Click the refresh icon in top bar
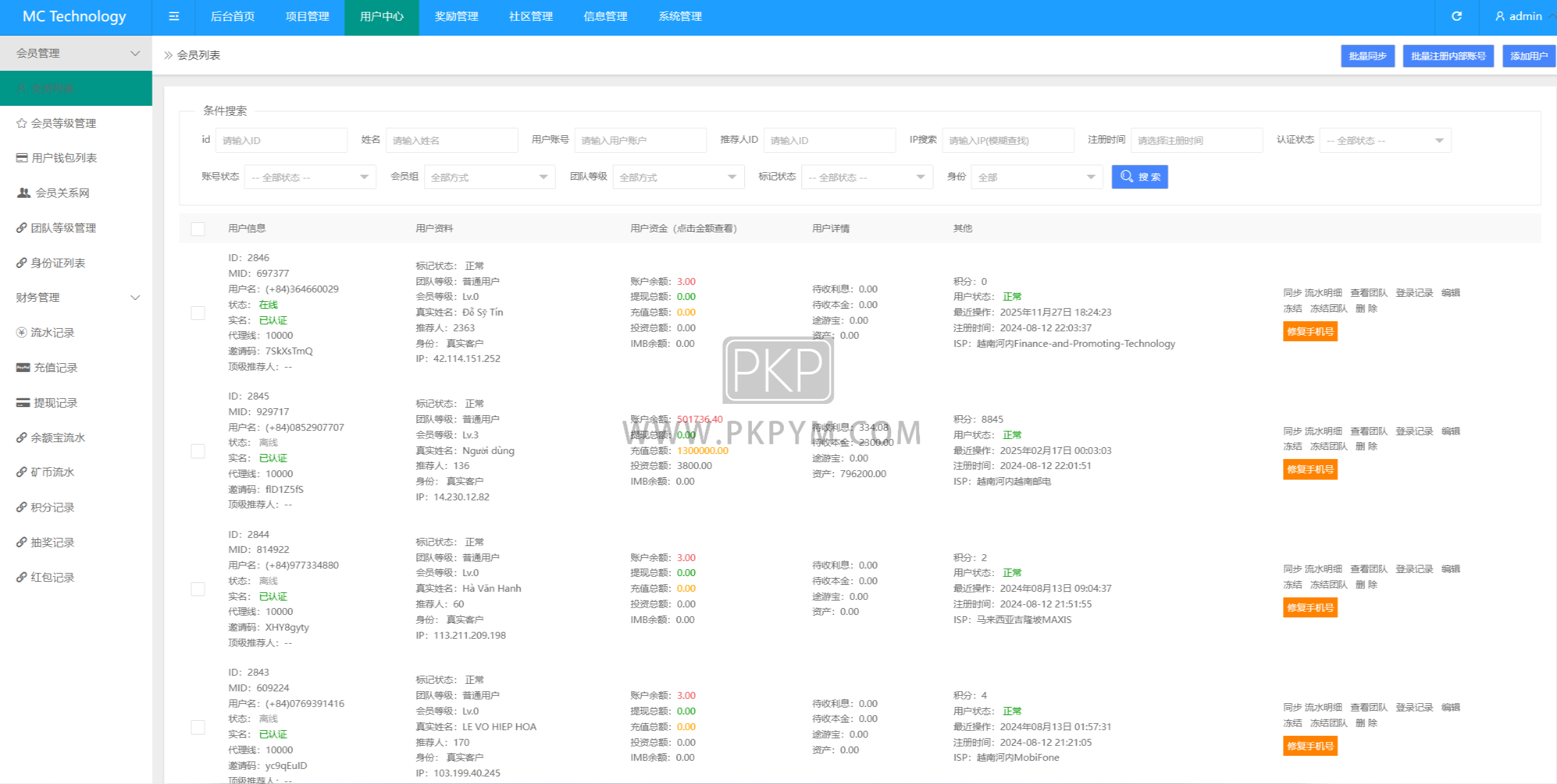This screenshot has height=784, width=1557. pyautogui.click(x=1456, y=16)
